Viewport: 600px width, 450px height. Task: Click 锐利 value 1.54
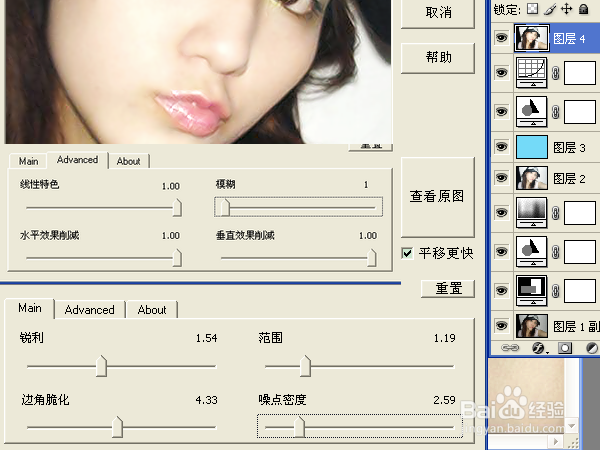[206, 338]
